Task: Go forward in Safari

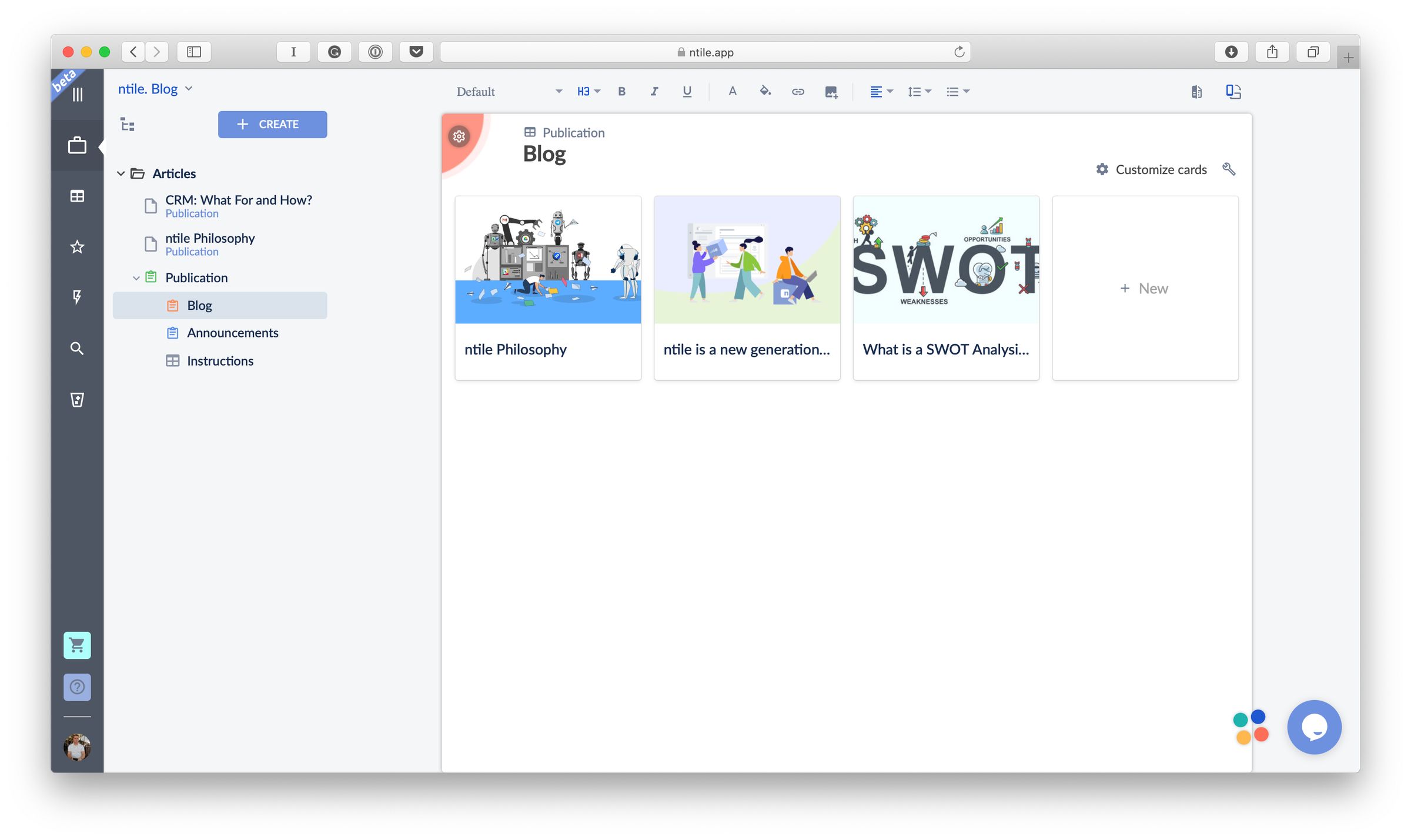Action: [x=156, y=52]
